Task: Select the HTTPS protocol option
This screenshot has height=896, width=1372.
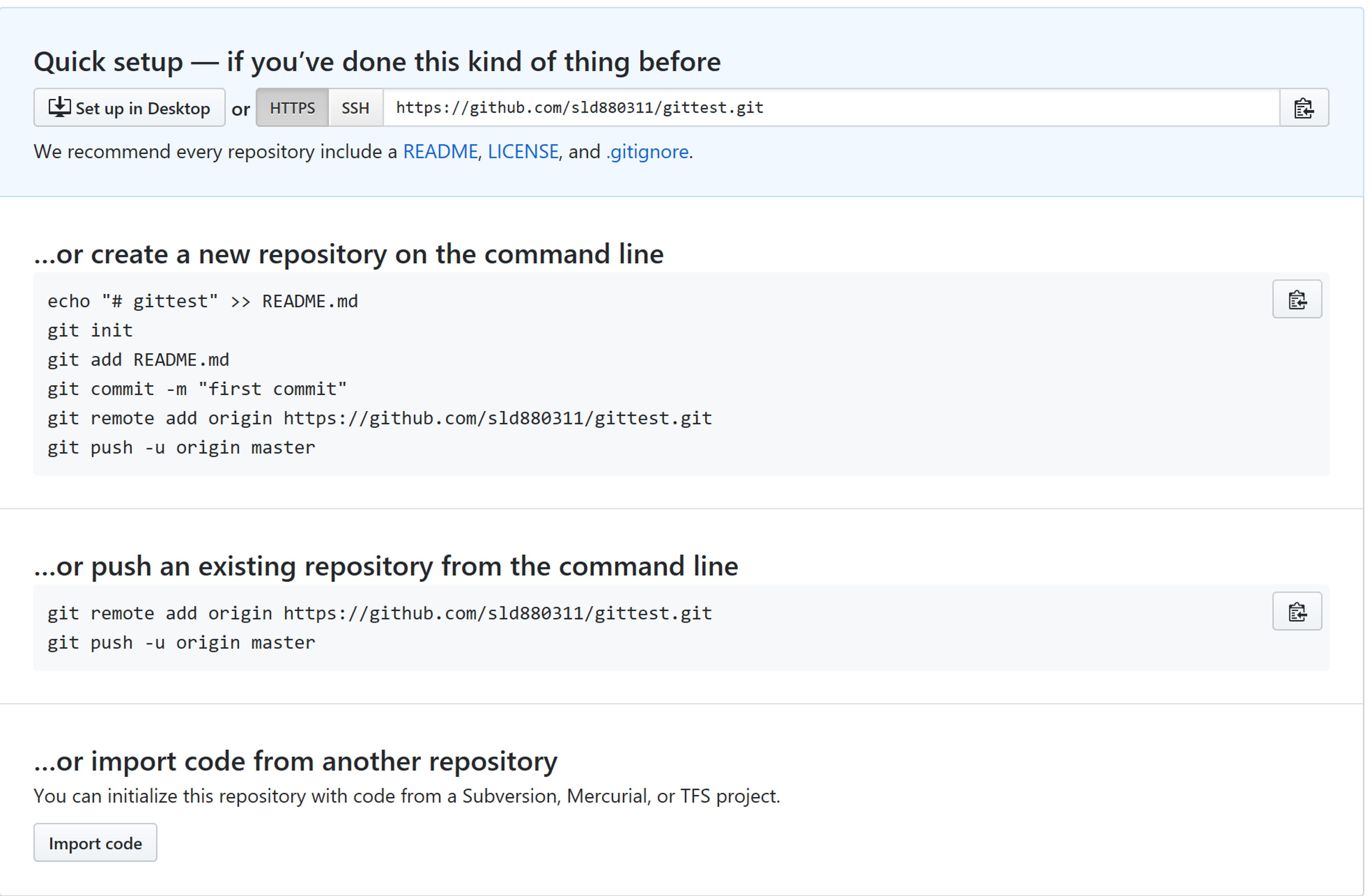Action: pos(292,108)
